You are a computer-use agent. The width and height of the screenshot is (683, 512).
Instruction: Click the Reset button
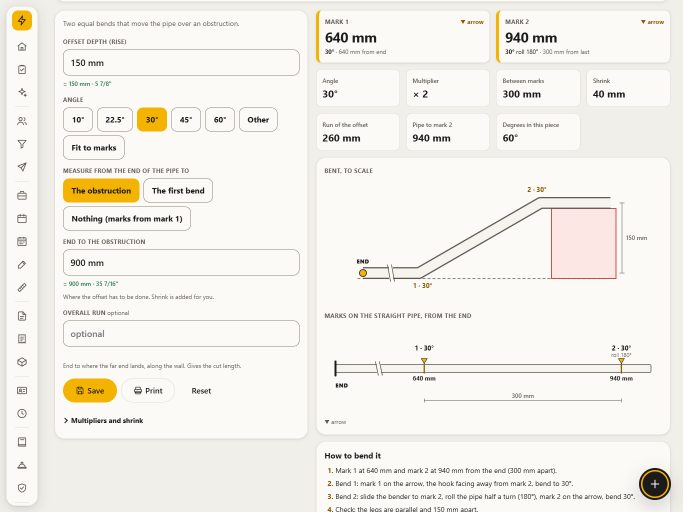tap(201, 391)
